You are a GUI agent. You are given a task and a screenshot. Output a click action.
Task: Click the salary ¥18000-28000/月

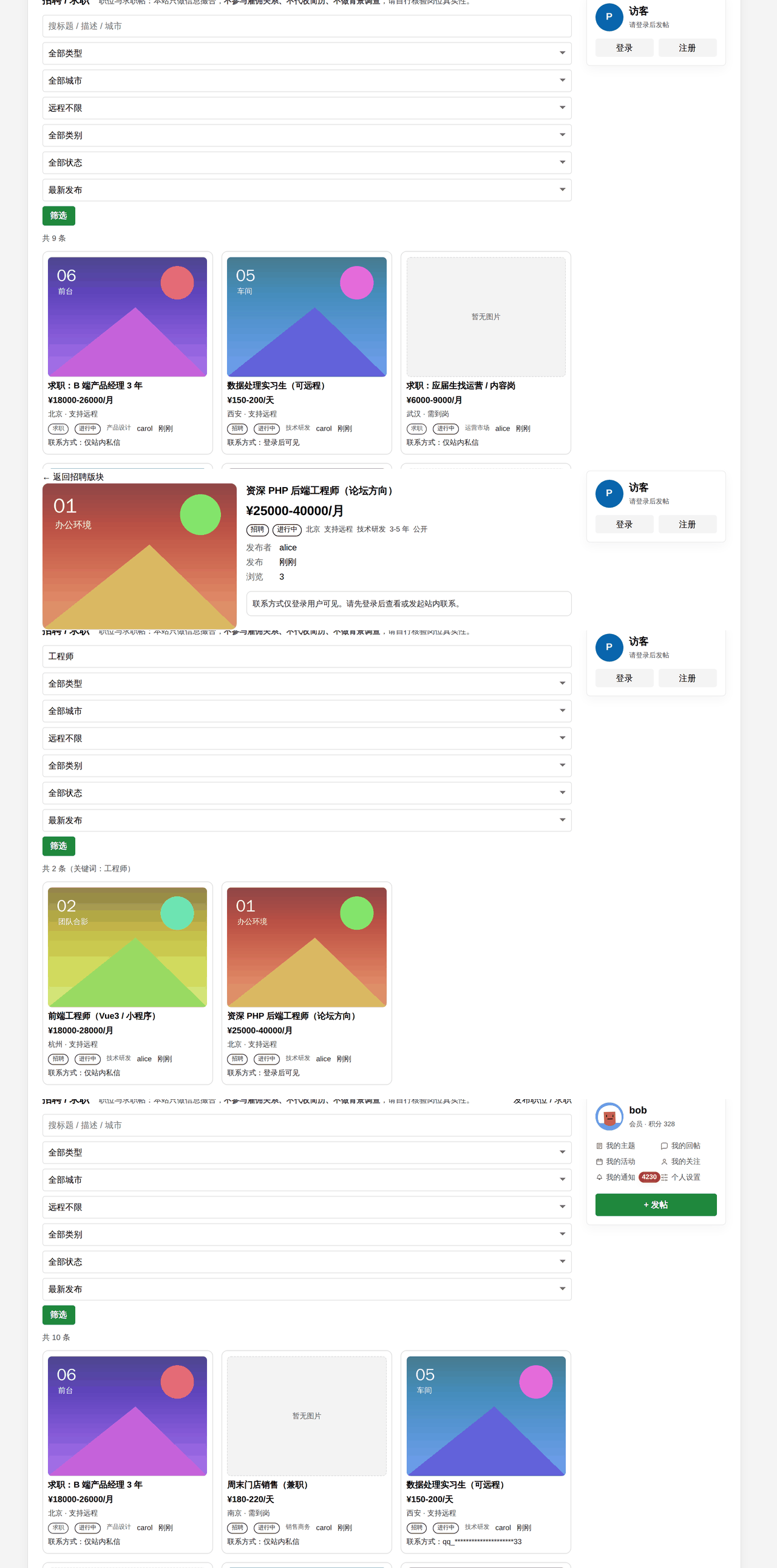click(80, 1031)
